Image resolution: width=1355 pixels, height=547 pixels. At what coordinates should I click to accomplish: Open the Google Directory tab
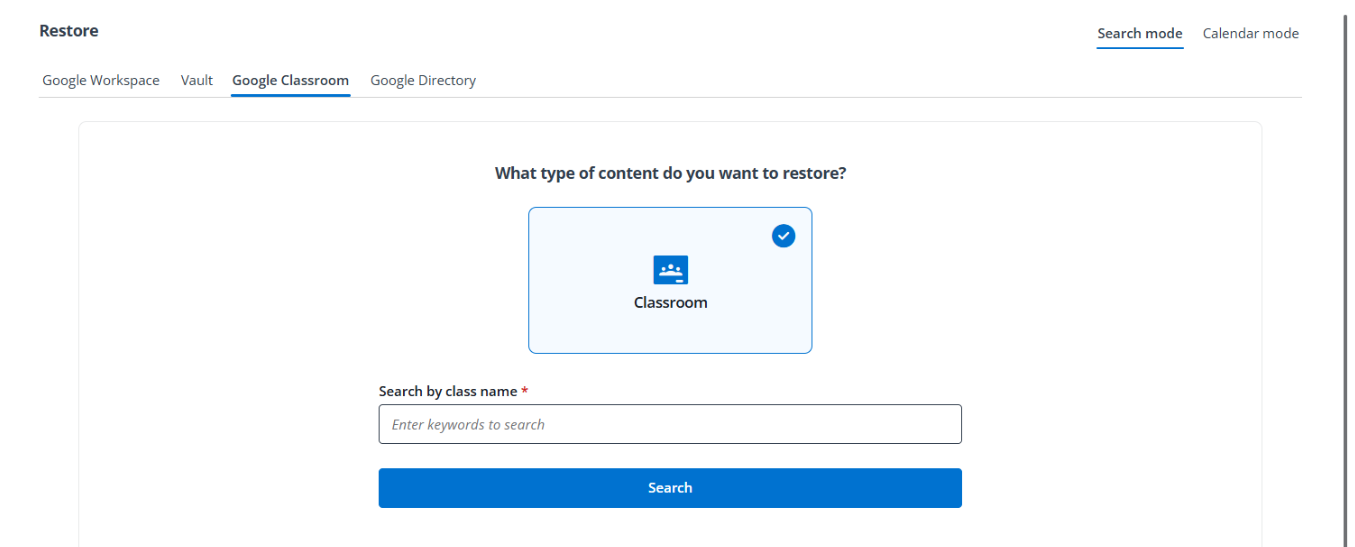423,80
